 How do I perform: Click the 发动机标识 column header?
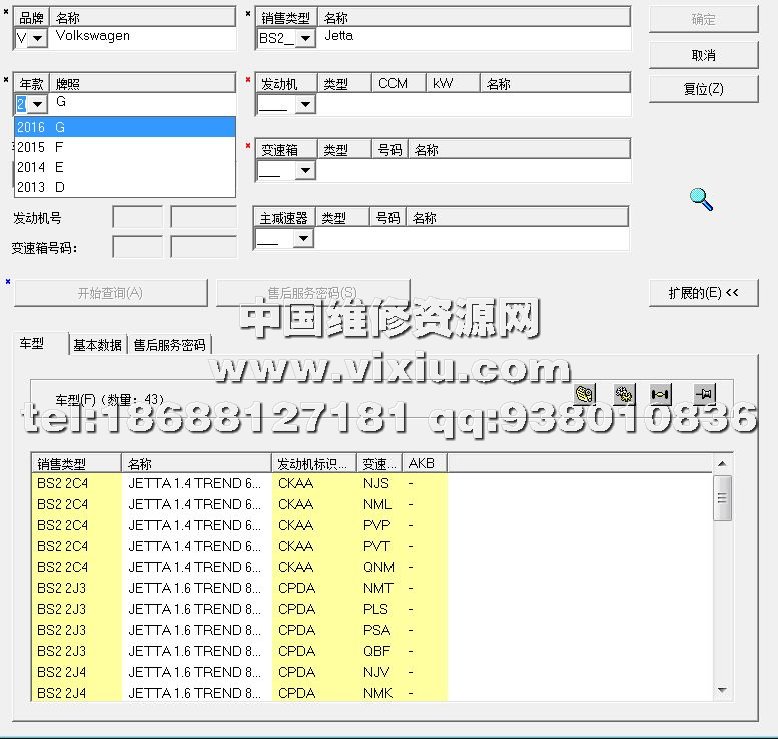314,464
